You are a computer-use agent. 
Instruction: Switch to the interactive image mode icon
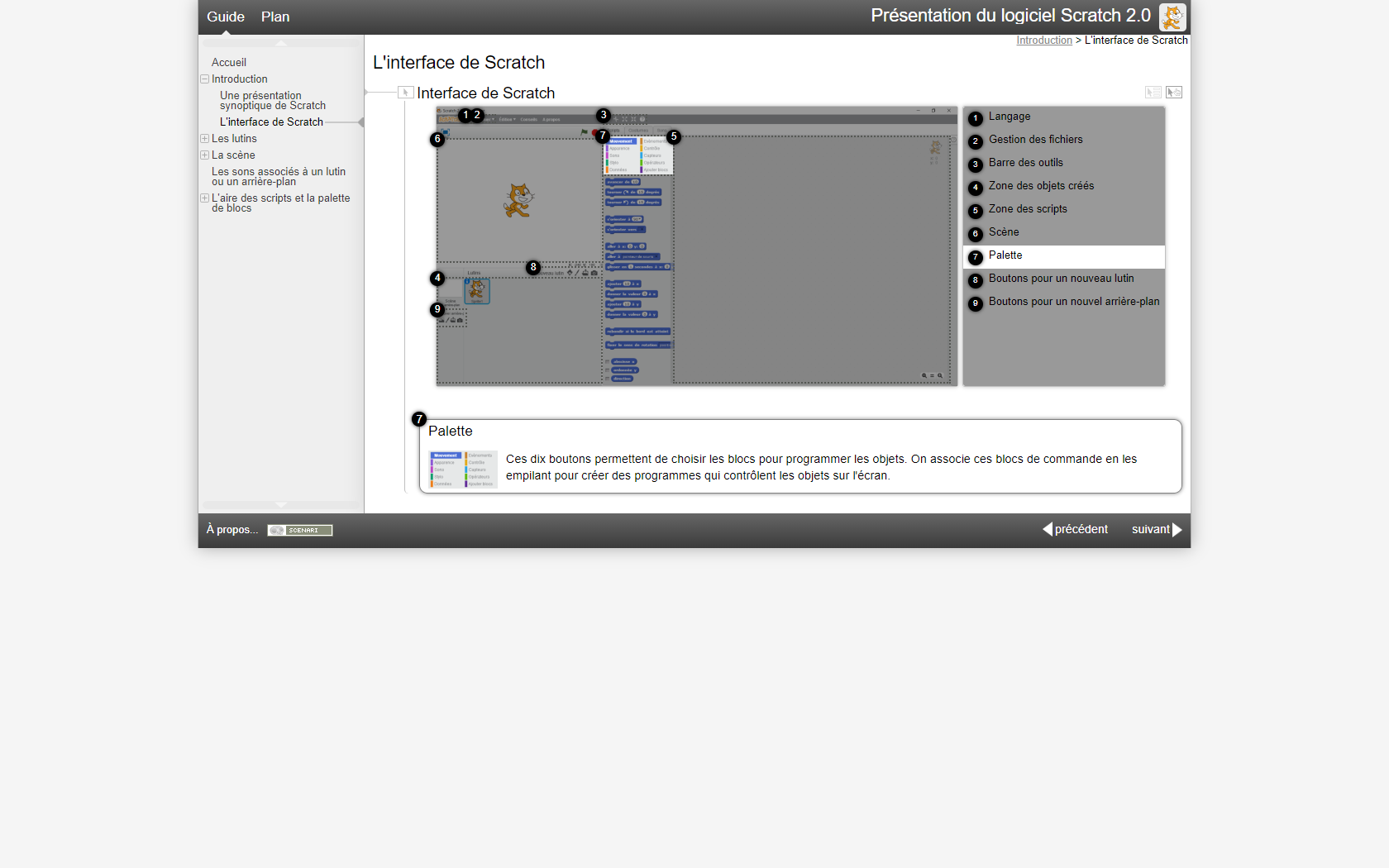point(1174,93)
